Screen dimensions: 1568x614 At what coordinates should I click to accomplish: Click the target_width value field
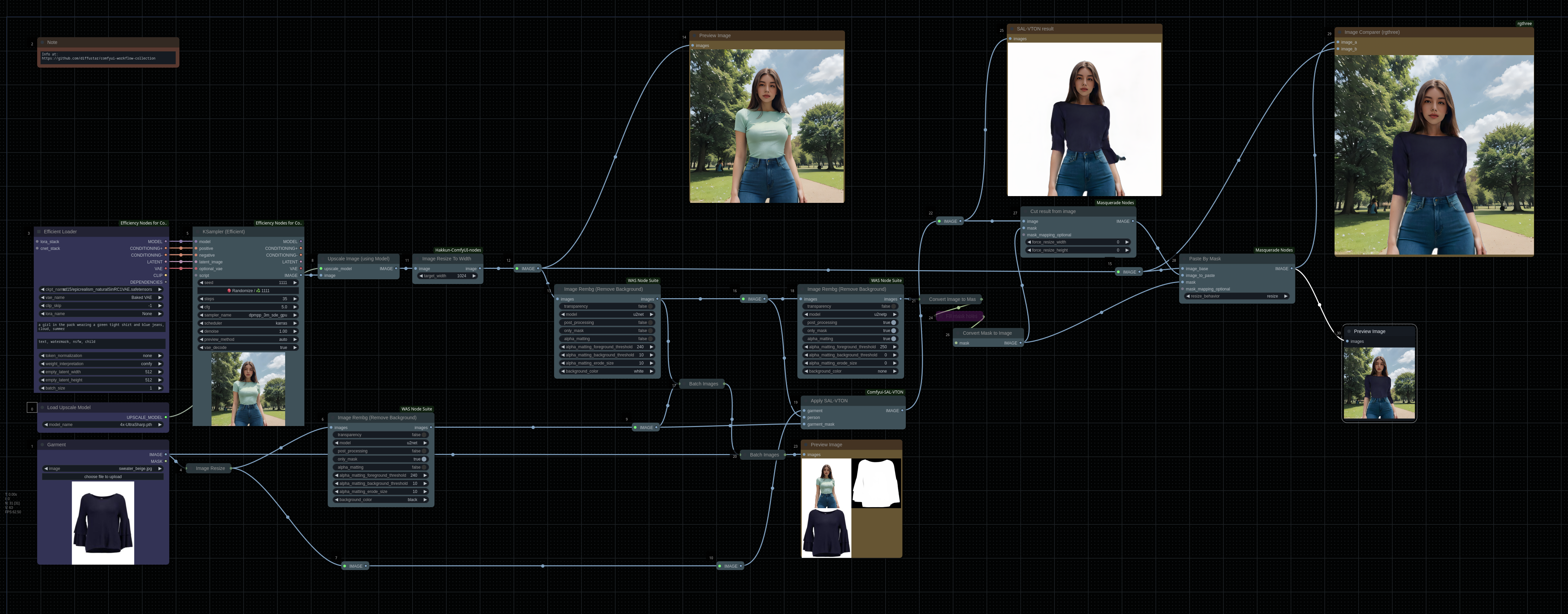447,276
